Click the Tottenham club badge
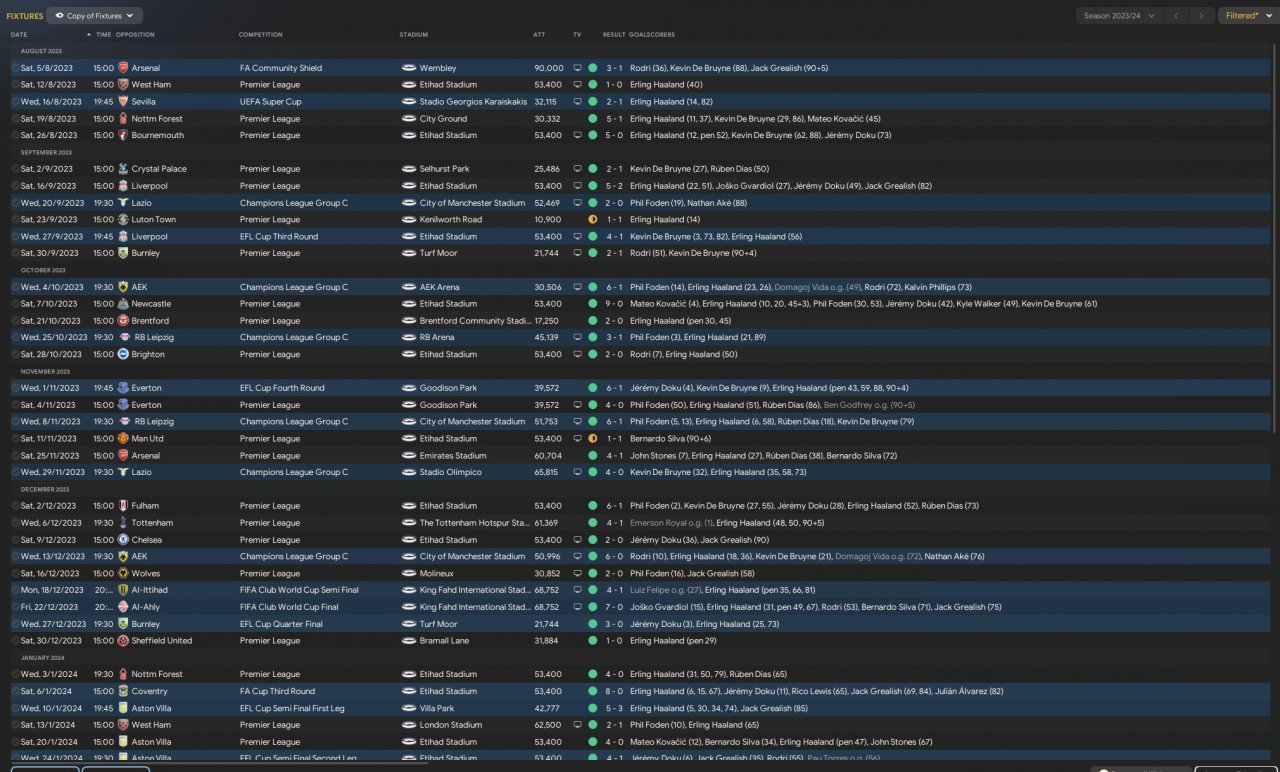This screenshot has width=1280, height=772. coord(123,523)
